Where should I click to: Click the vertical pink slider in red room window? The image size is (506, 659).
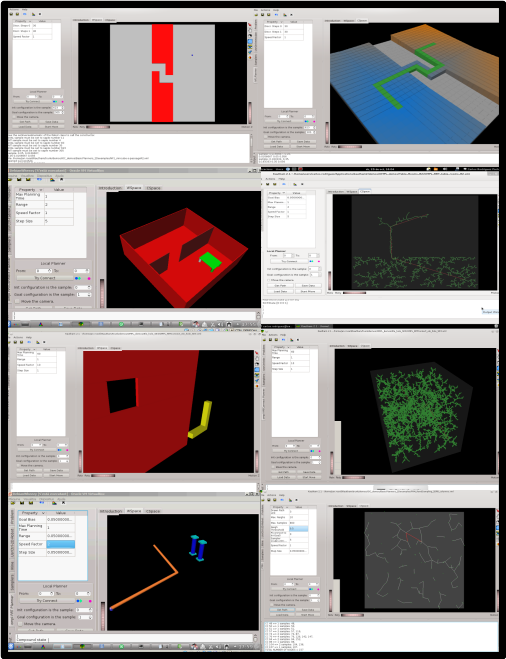coord(102,293)
